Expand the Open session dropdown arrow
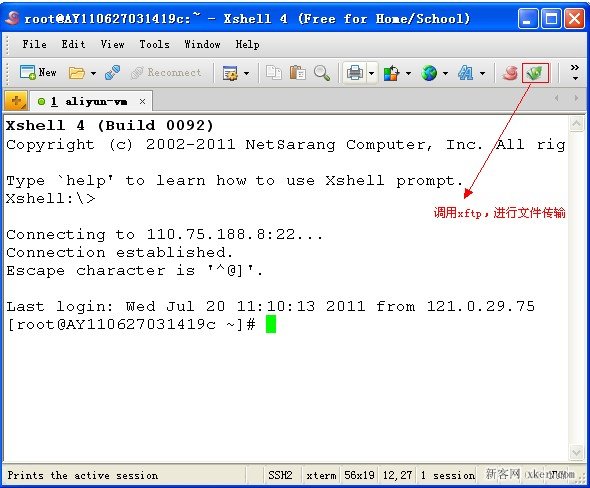 pos(93,73)
